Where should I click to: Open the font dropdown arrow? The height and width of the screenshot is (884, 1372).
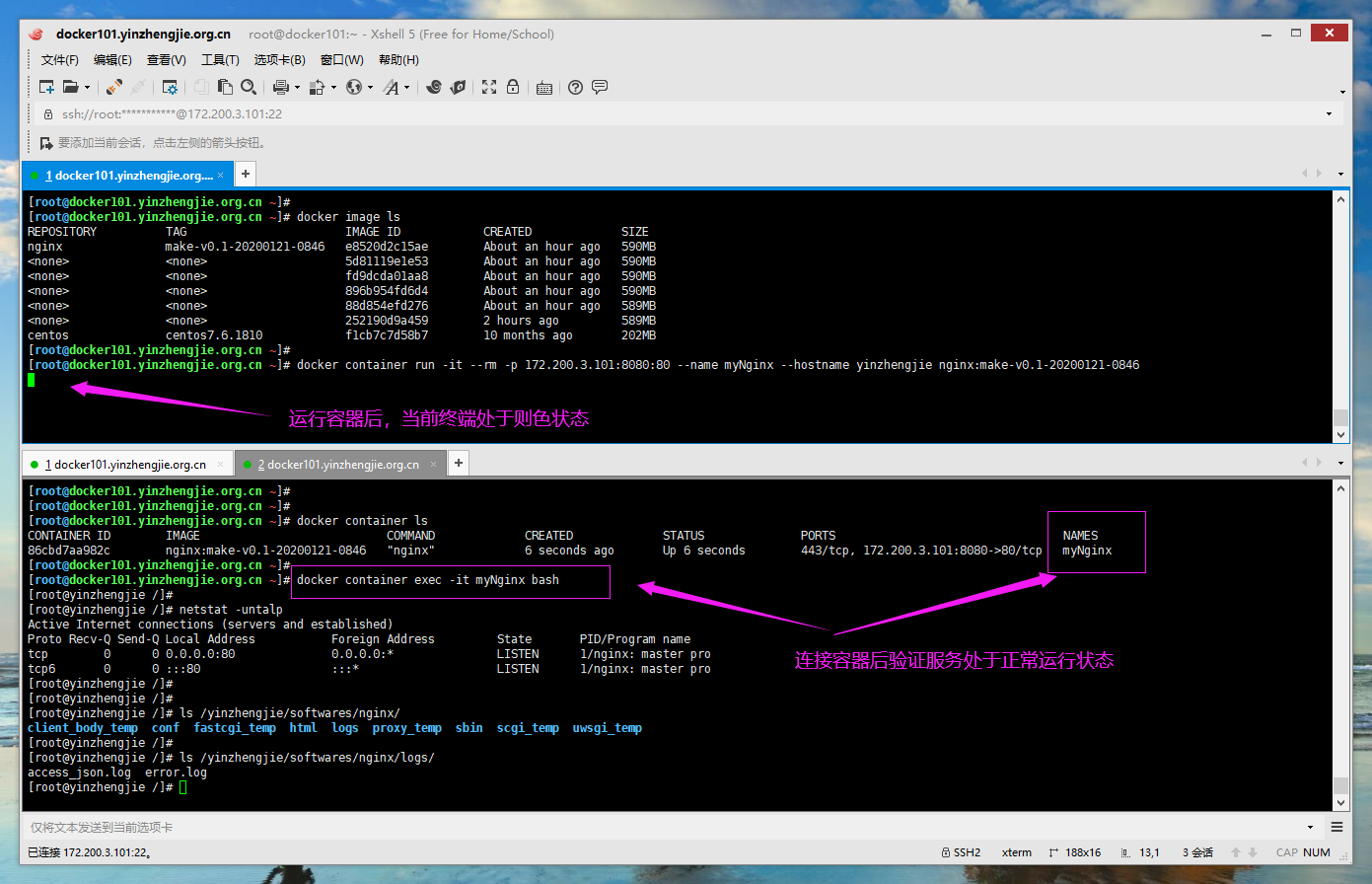[x=405, y=87]
